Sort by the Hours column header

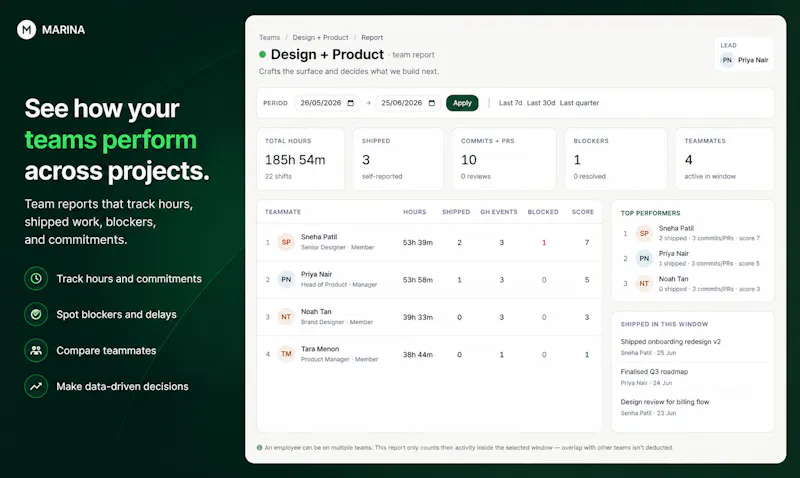click(x=414, y=212)
